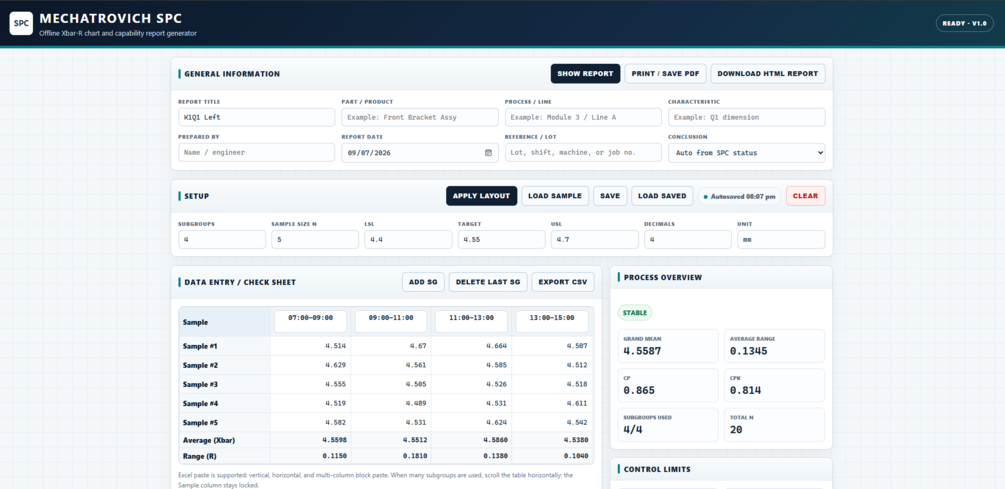Select Sample #4 cell value 4.611
The image size is (1005, 489).
[552, 404]
